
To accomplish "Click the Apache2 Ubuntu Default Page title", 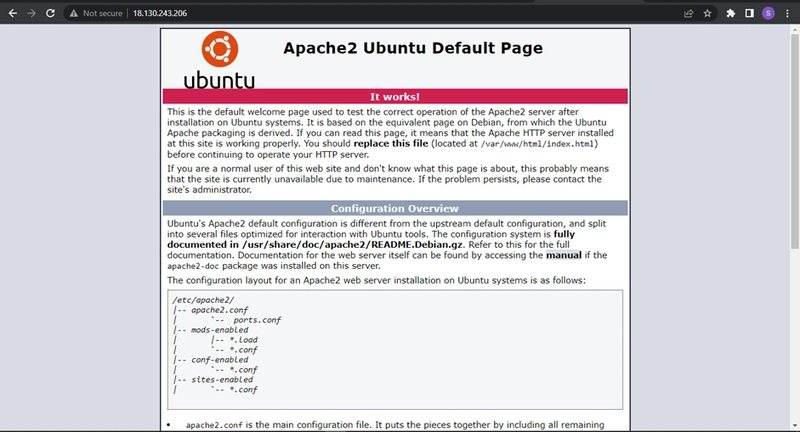I will coord(413,48).
